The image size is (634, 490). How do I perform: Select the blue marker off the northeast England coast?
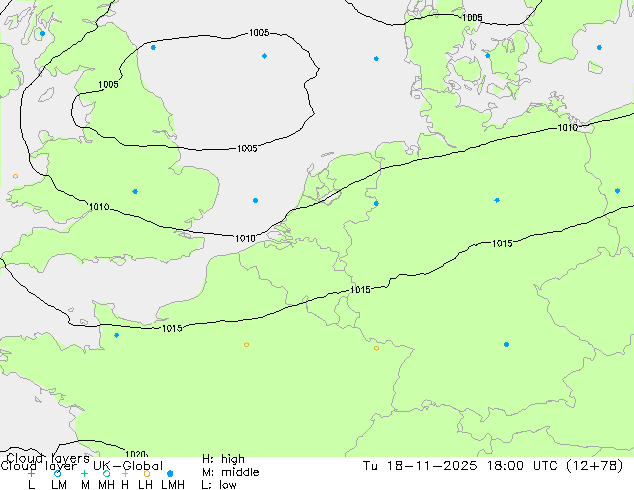(153, 48)
